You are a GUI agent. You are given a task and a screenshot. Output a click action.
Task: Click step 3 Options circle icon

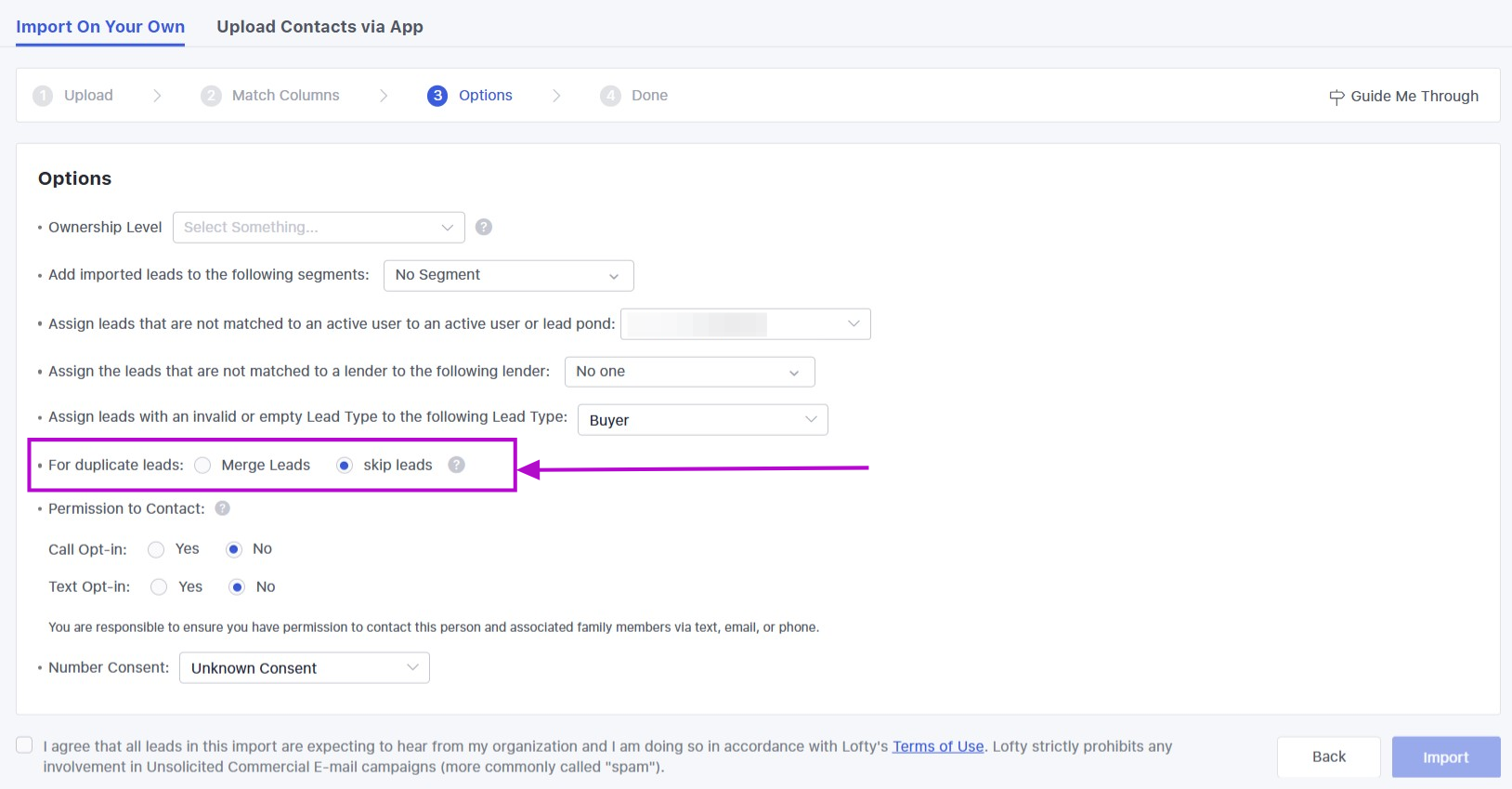[x=437, y=96]
